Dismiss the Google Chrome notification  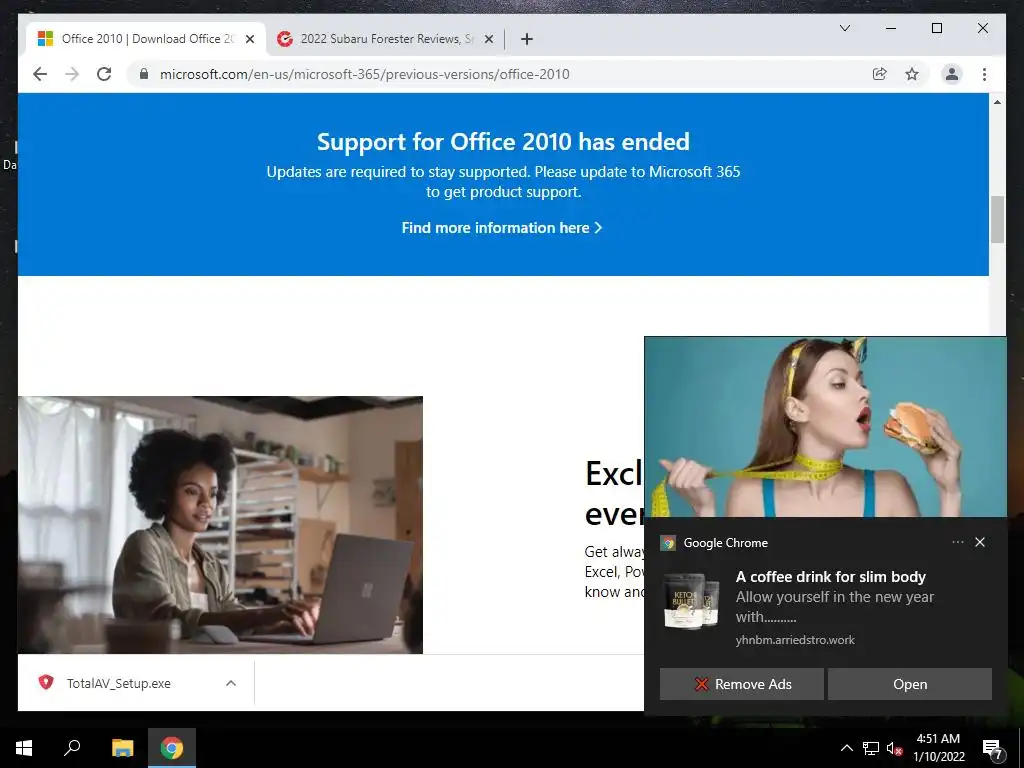click(x=980, y=542)
